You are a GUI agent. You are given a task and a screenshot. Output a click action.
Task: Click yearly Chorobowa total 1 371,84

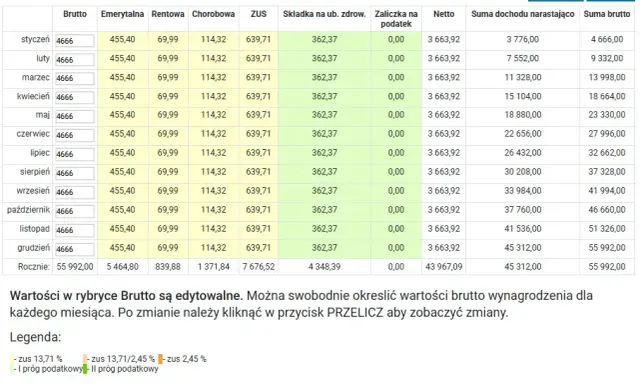click(213, 267)
